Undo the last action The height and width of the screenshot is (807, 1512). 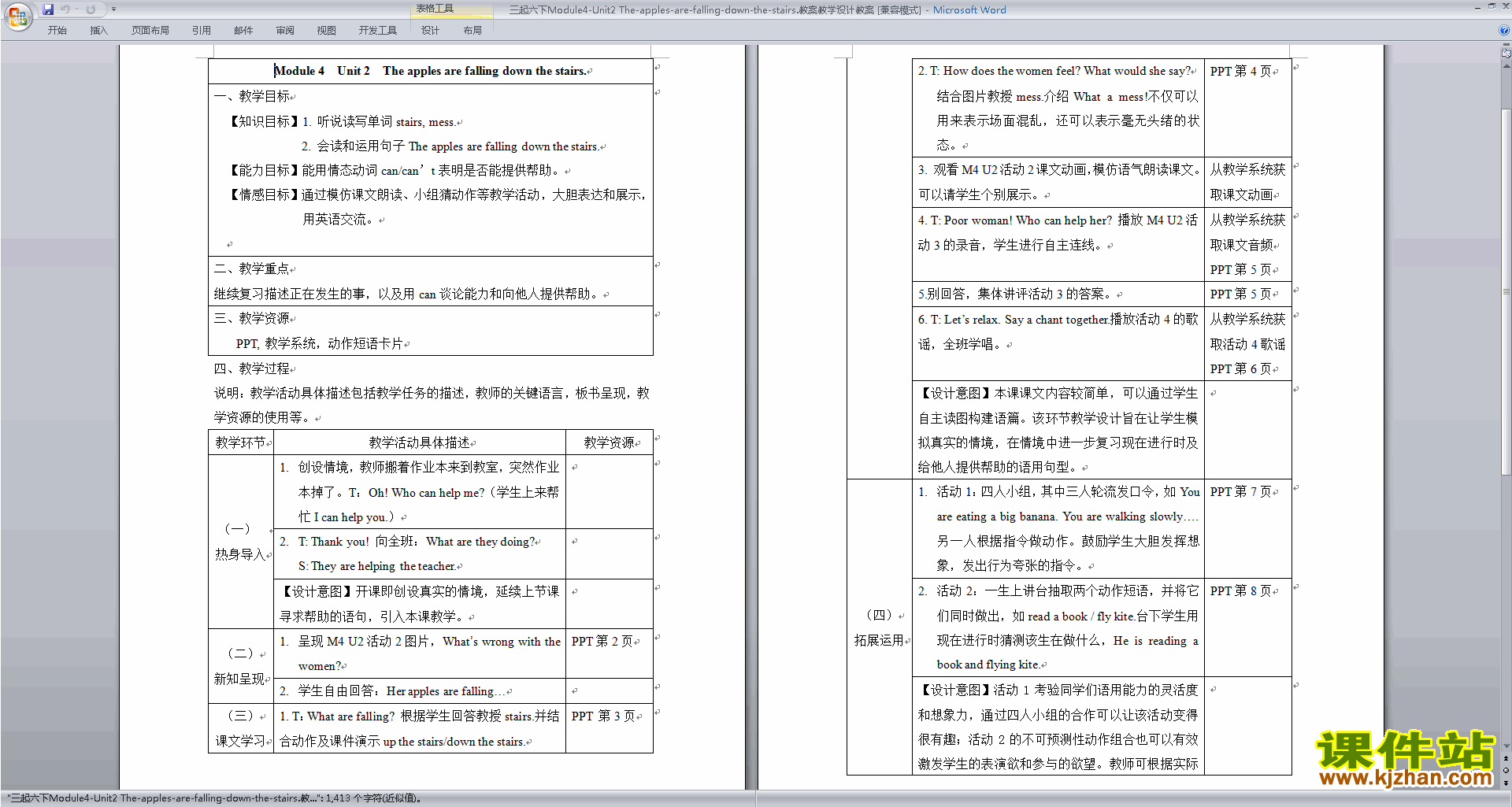(65, 9)
